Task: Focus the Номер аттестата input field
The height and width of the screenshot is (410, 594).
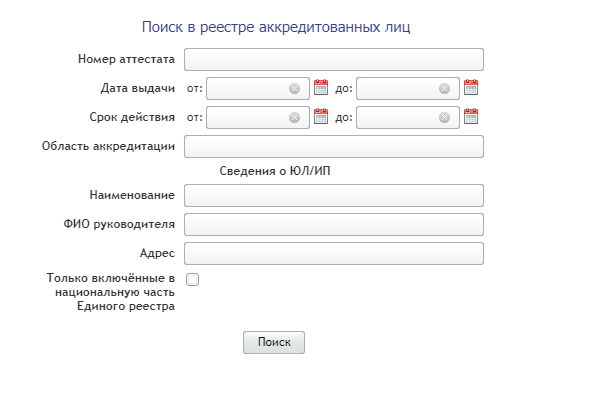Action: (x=334, y=59)
